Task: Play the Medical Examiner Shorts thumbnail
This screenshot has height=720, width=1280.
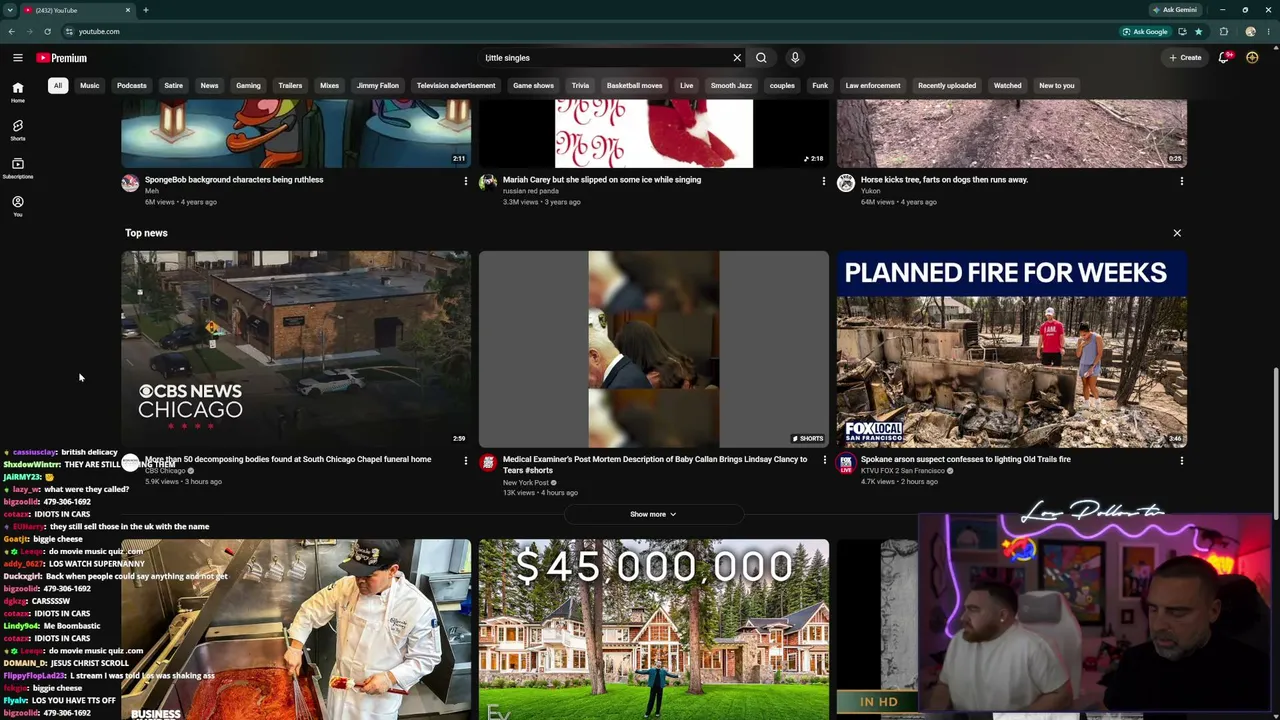Action: 654,349
